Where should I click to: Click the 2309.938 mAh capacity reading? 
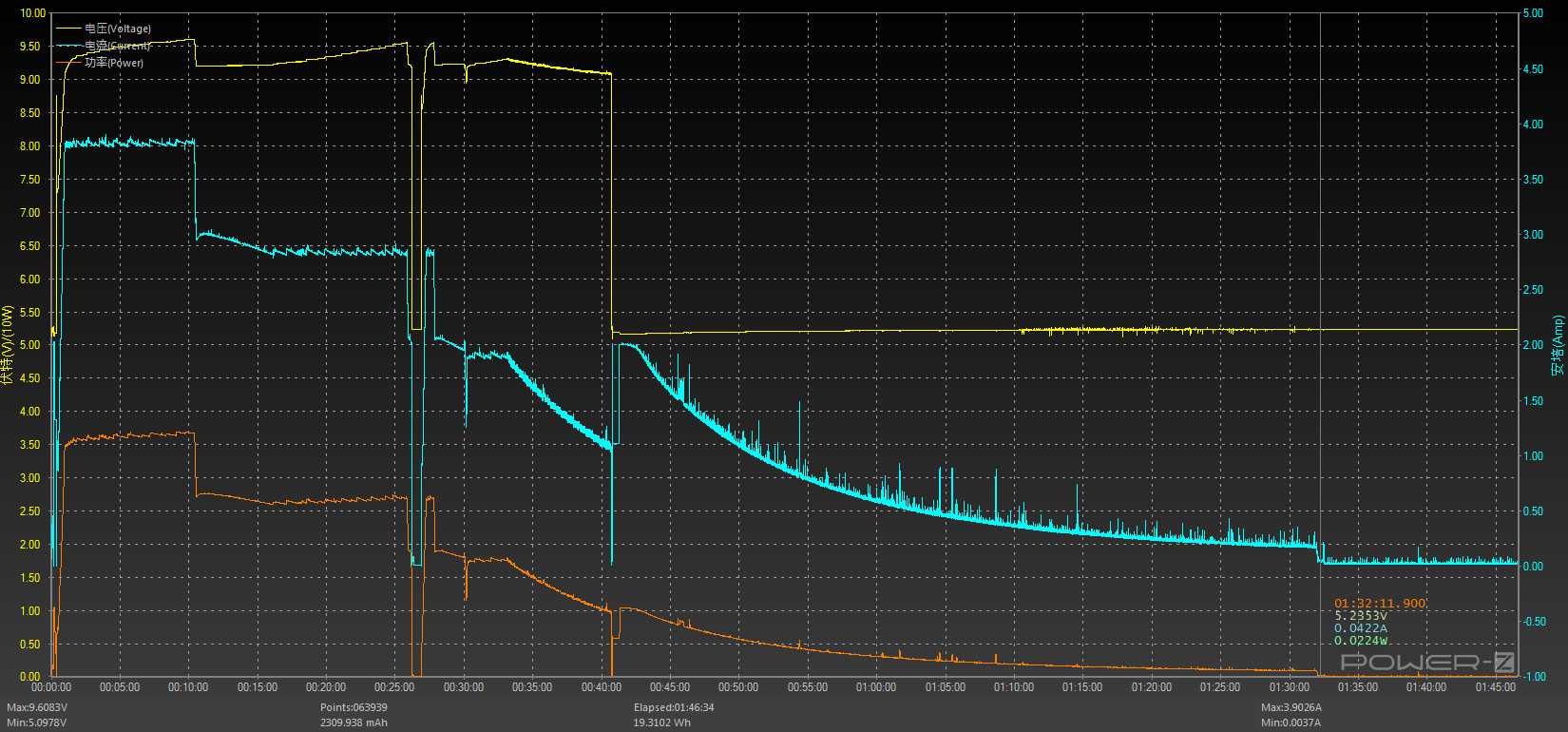click(x=354, y=722)
